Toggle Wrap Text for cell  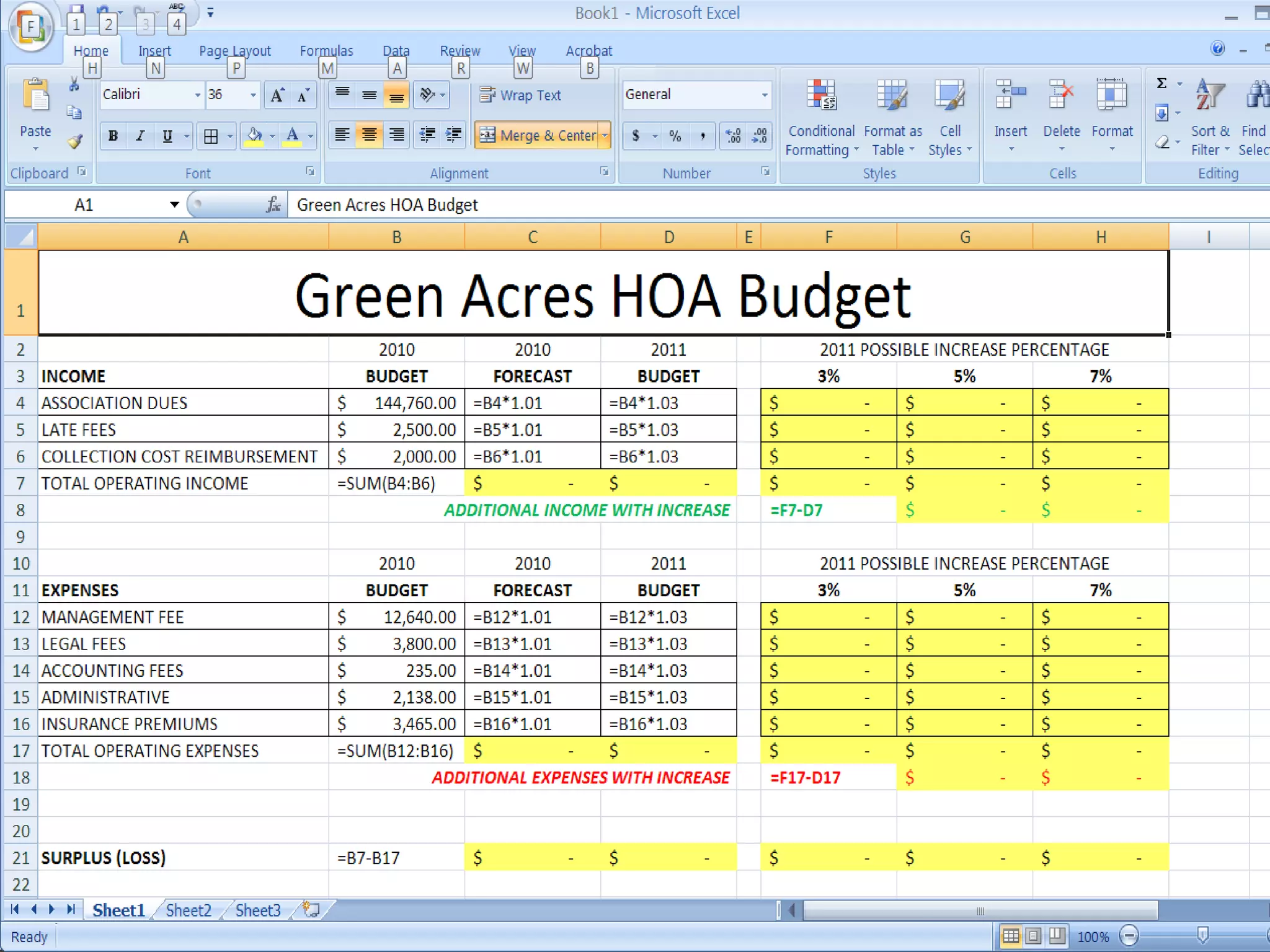coord(521,95)
